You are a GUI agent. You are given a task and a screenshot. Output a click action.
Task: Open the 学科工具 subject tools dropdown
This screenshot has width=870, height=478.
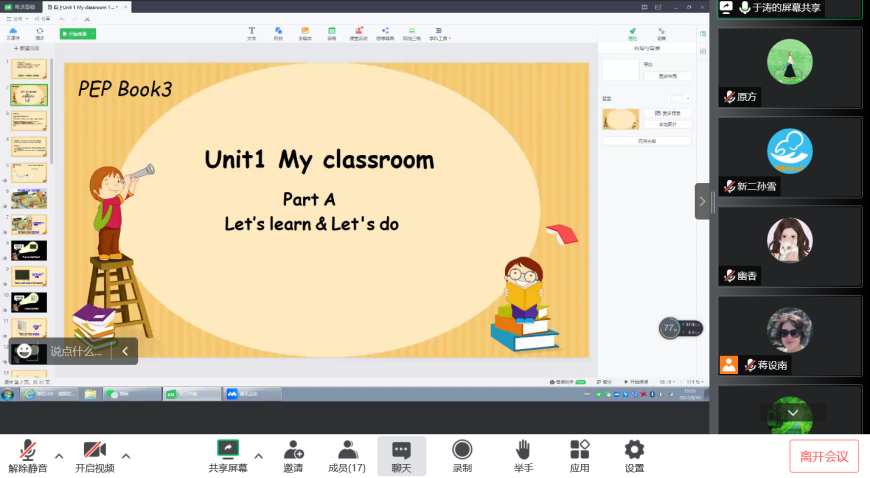click(439, 33)
